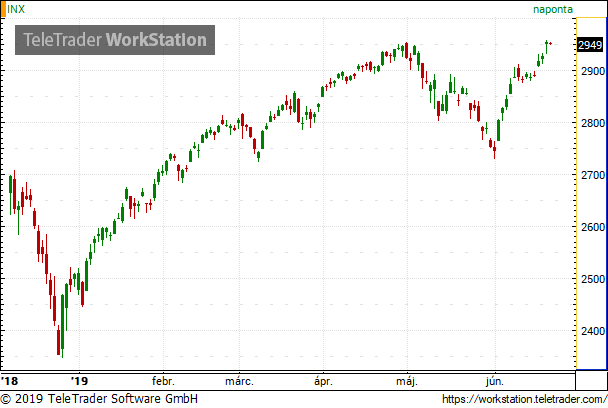The height and width of the screenshot is (408, 608).
Task: Click the INX symbol label
Action: (x=16, y=9)
